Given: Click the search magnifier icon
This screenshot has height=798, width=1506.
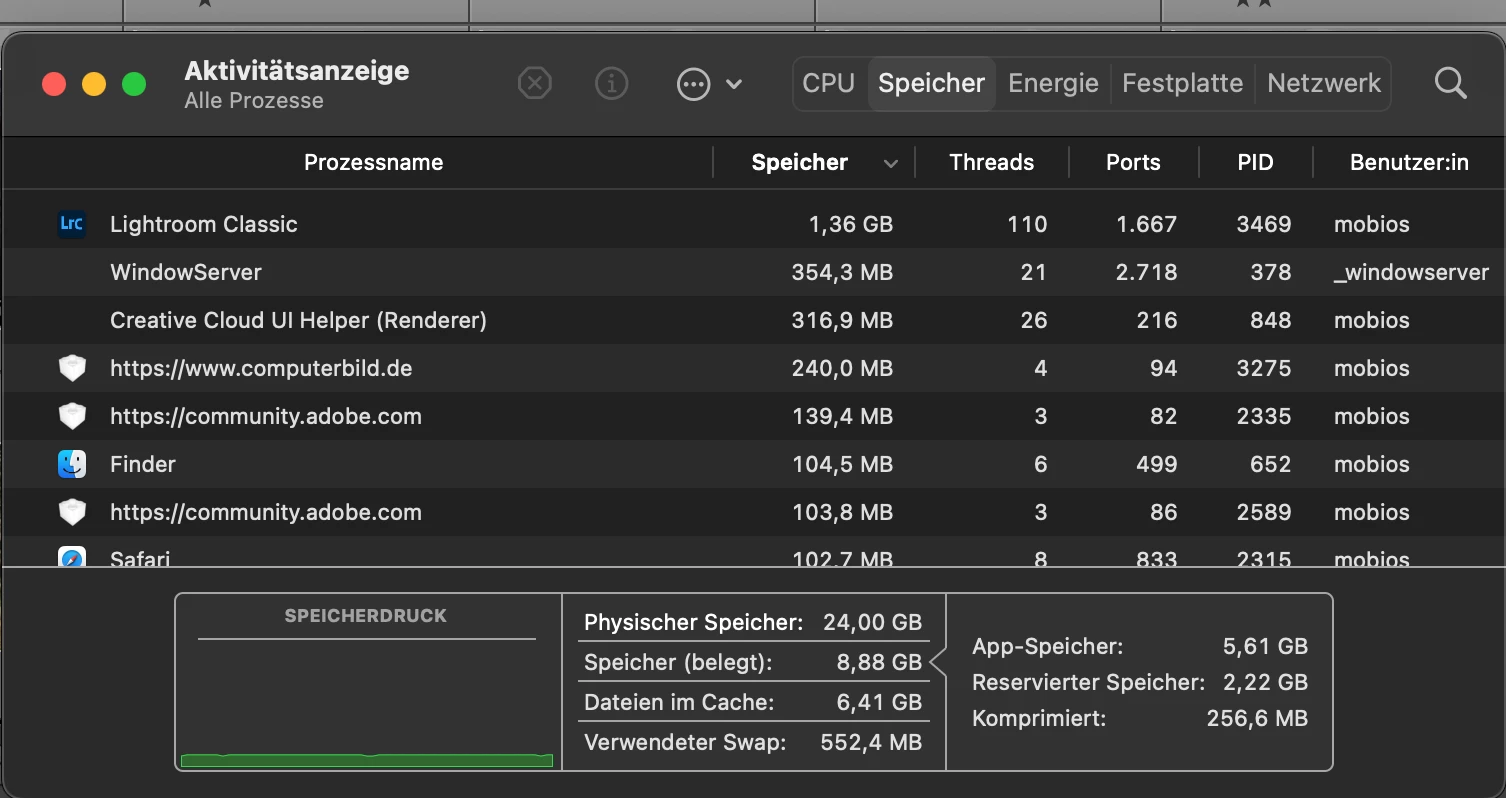Looking at the screenshot, I should pos(1450,84).
